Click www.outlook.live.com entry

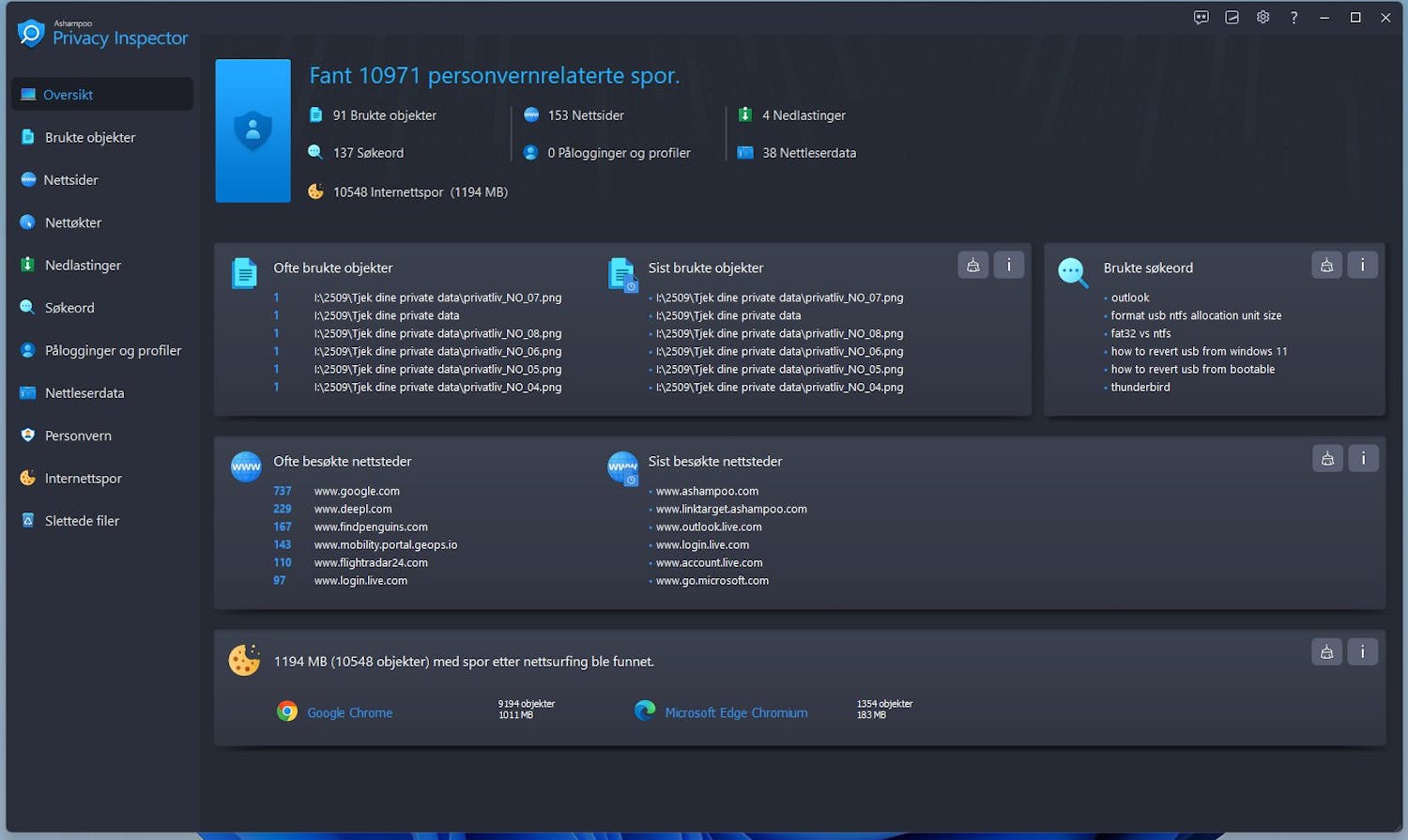point(709,527)
